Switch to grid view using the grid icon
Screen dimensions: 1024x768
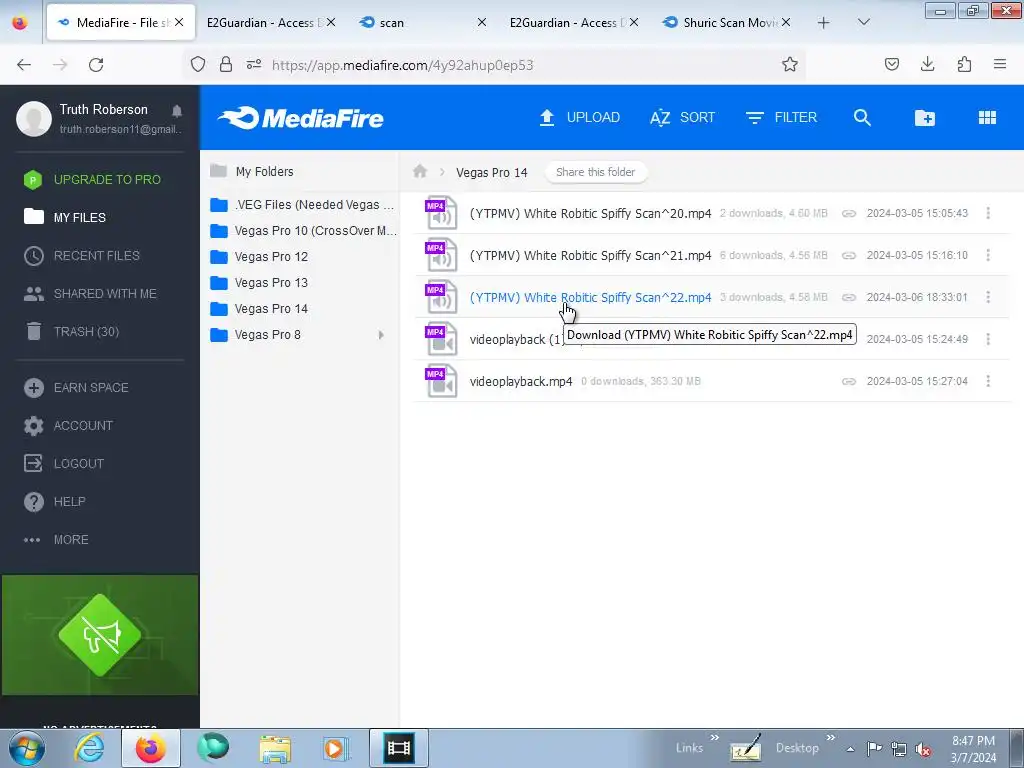[987, 118]
